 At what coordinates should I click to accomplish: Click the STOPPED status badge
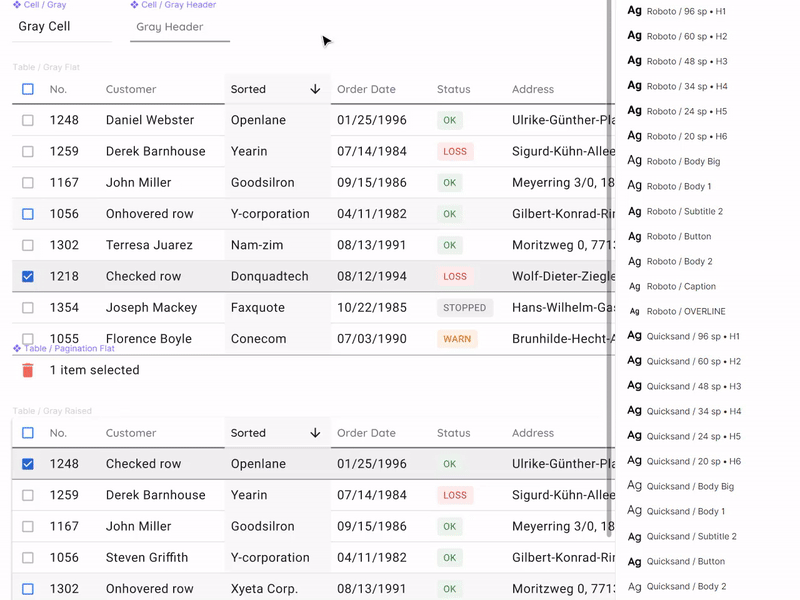tap(465, 308)
